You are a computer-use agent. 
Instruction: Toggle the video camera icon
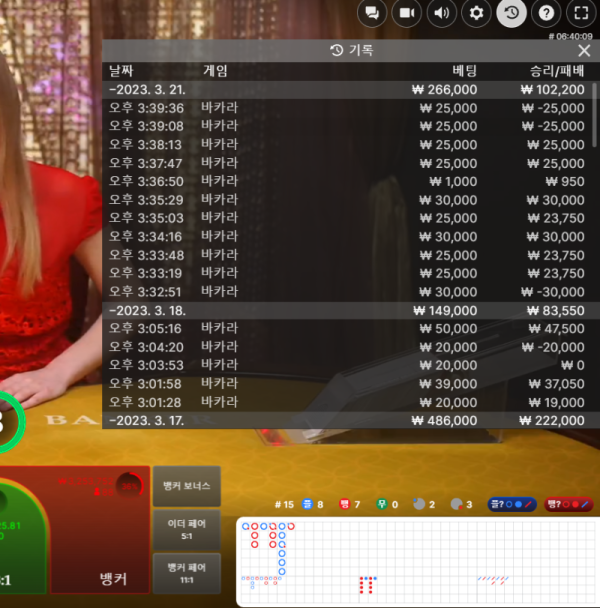(x=407, y=13)
